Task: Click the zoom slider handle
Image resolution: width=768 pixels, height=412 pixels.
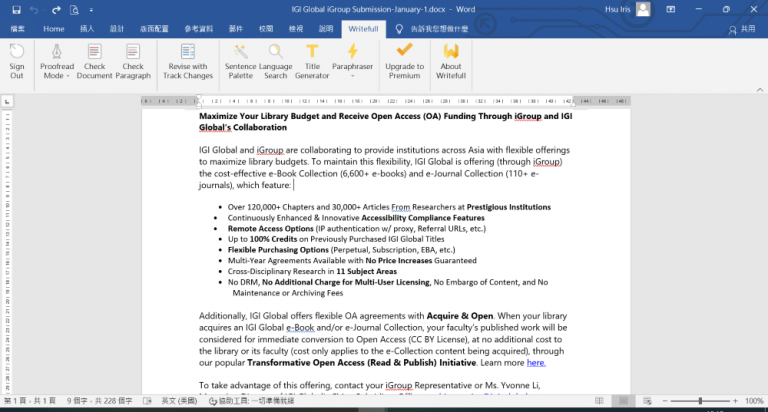Action: pos(700,401)
